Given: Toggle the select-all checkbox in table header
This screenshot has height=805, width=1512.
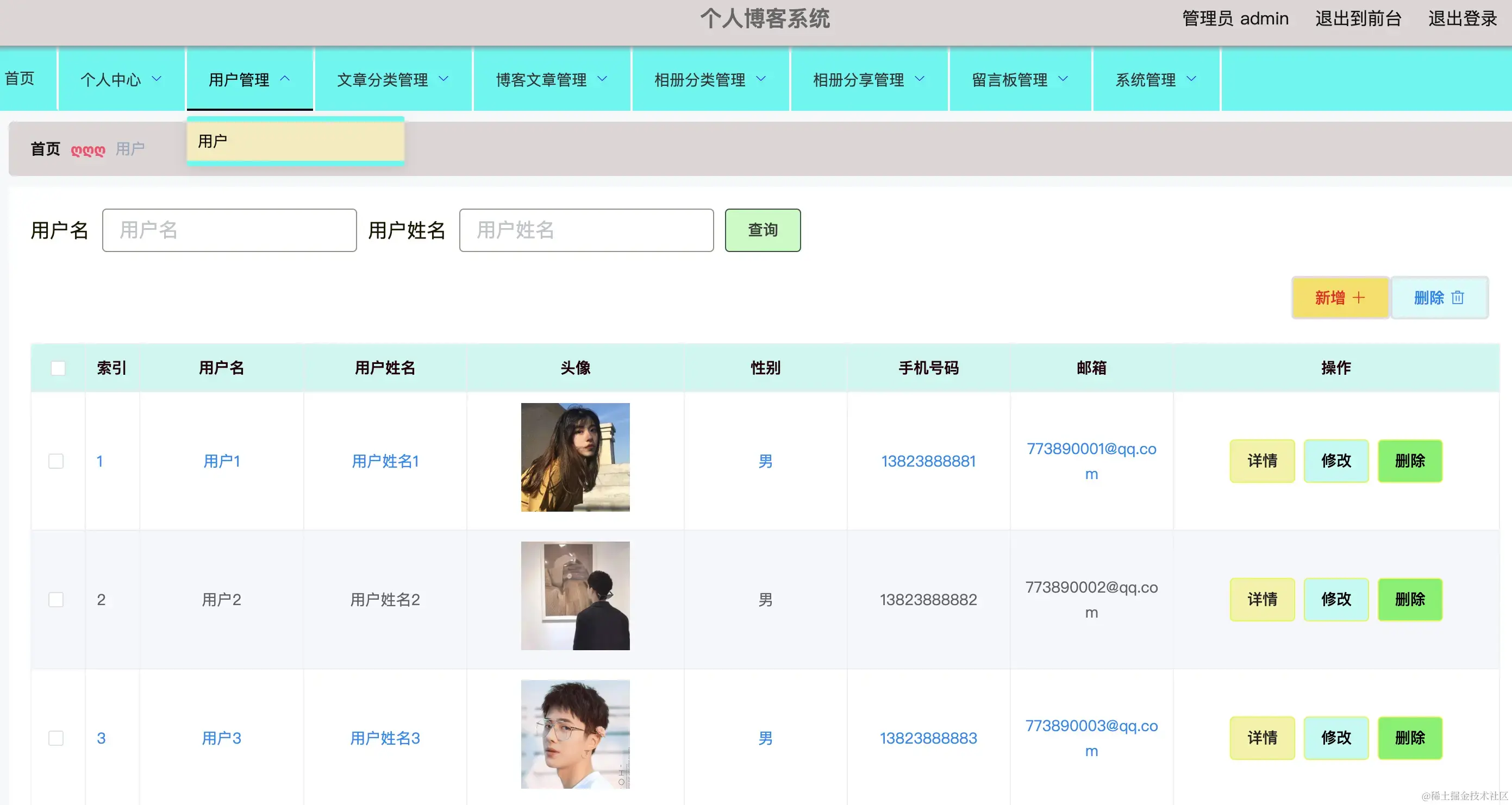Looking at the screenshot, I should point(58,367).
